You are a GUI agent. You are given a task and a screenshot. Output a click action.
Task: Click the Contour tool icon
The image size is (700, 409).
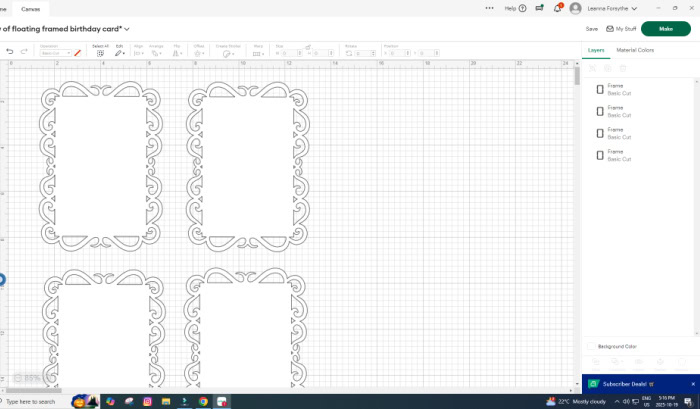pyautogui.click(x=682, y=362)
